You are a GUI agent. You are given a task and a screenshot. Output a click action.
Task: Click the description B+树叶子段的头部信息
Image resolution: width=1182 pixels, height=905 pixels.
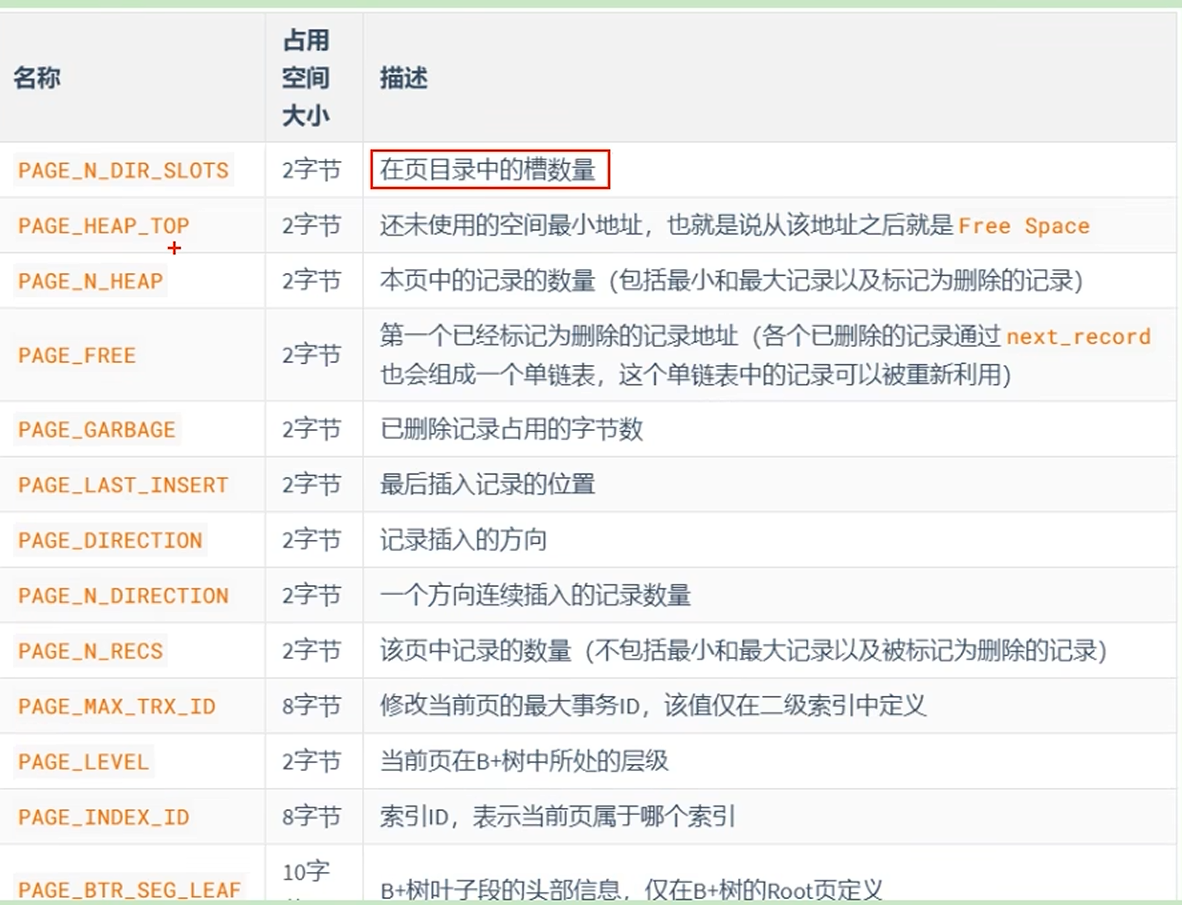[501, 891]
